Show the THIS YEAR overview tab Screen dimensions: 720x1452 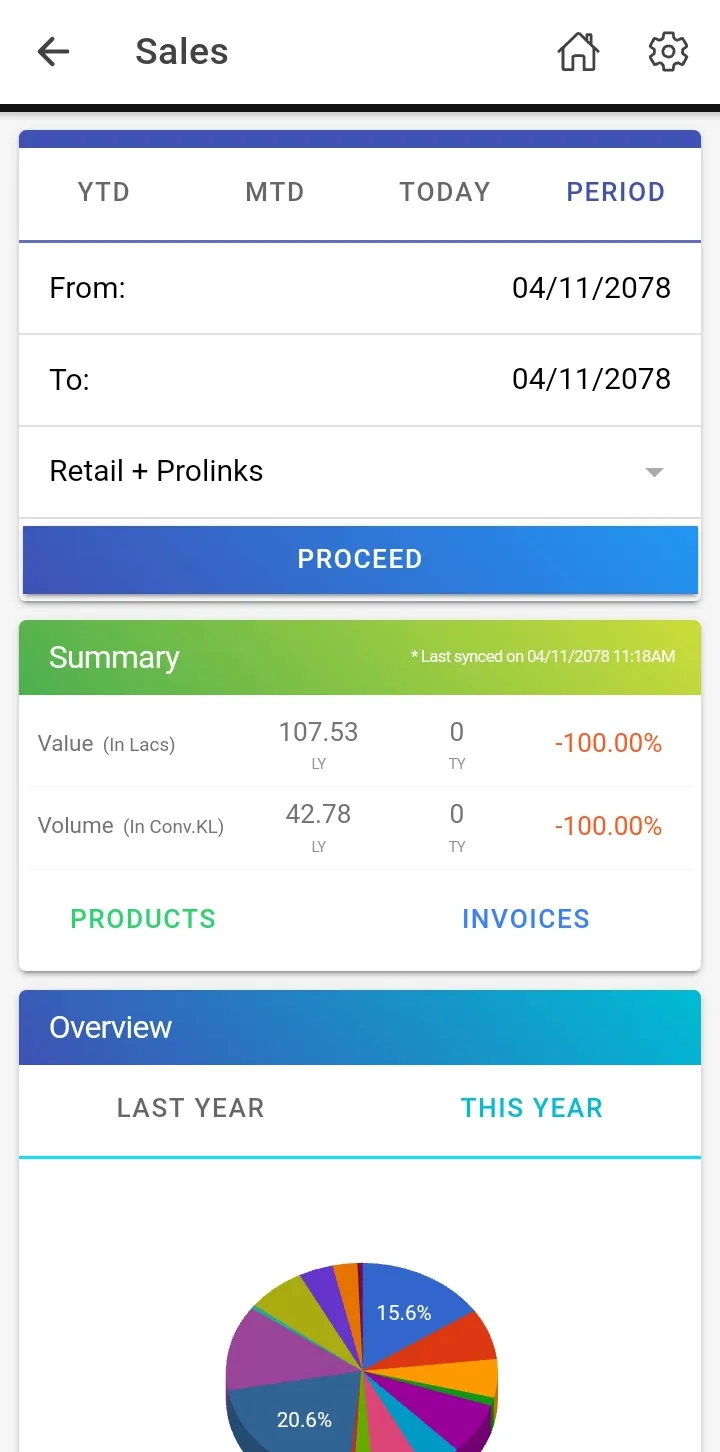(x=531, y=1108)
